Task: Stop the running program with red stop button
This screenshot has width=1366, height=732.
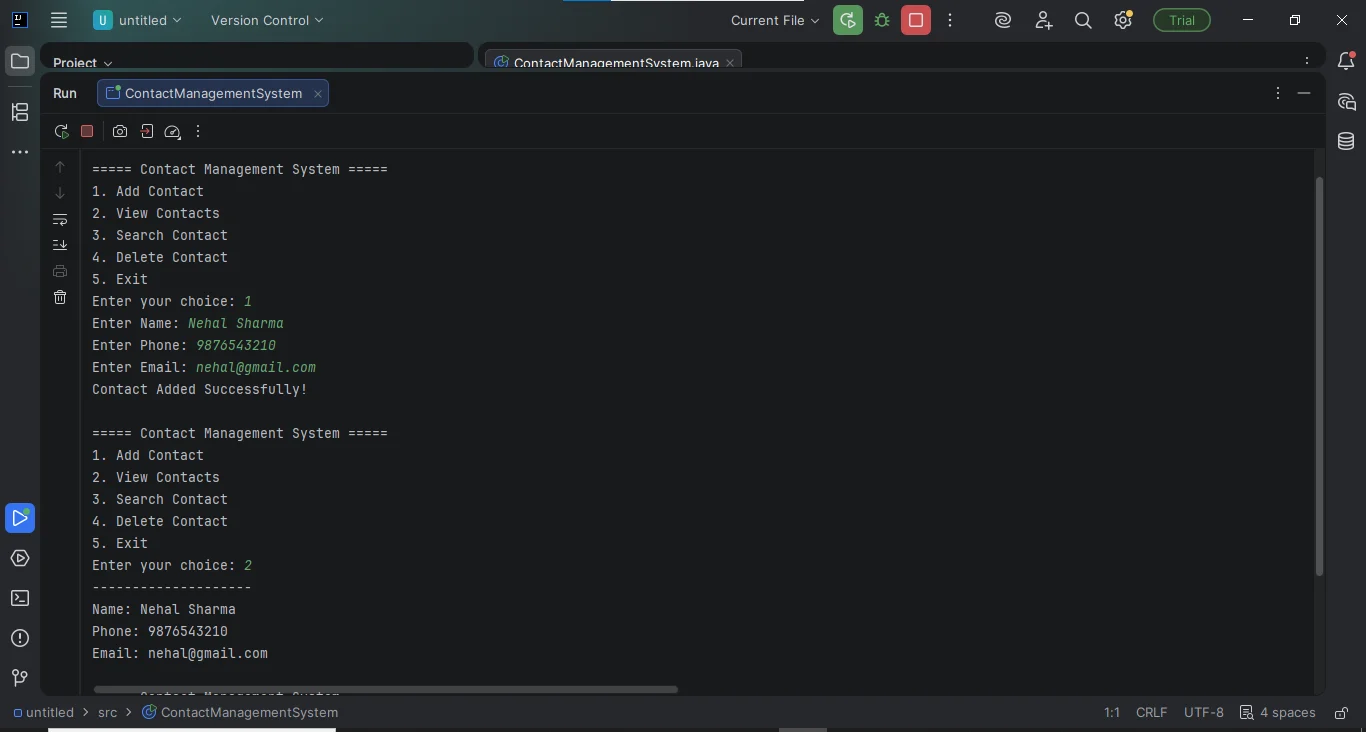Action: (x=916, y=20)
